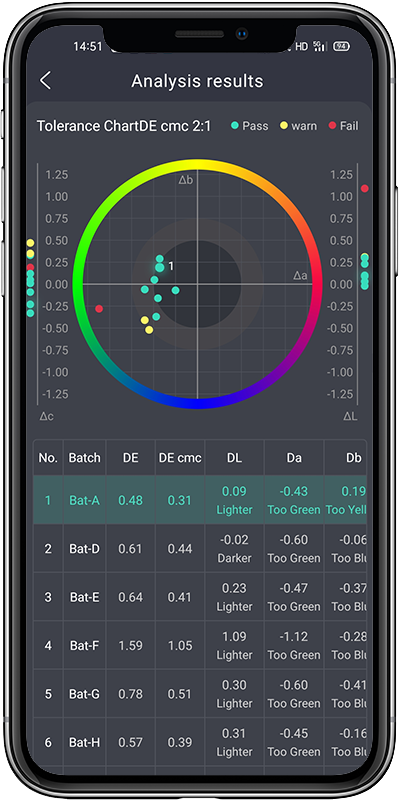Viewport: 400px width, 800px height.
Task: Click the Batch column header
Action: click(85, 458)
